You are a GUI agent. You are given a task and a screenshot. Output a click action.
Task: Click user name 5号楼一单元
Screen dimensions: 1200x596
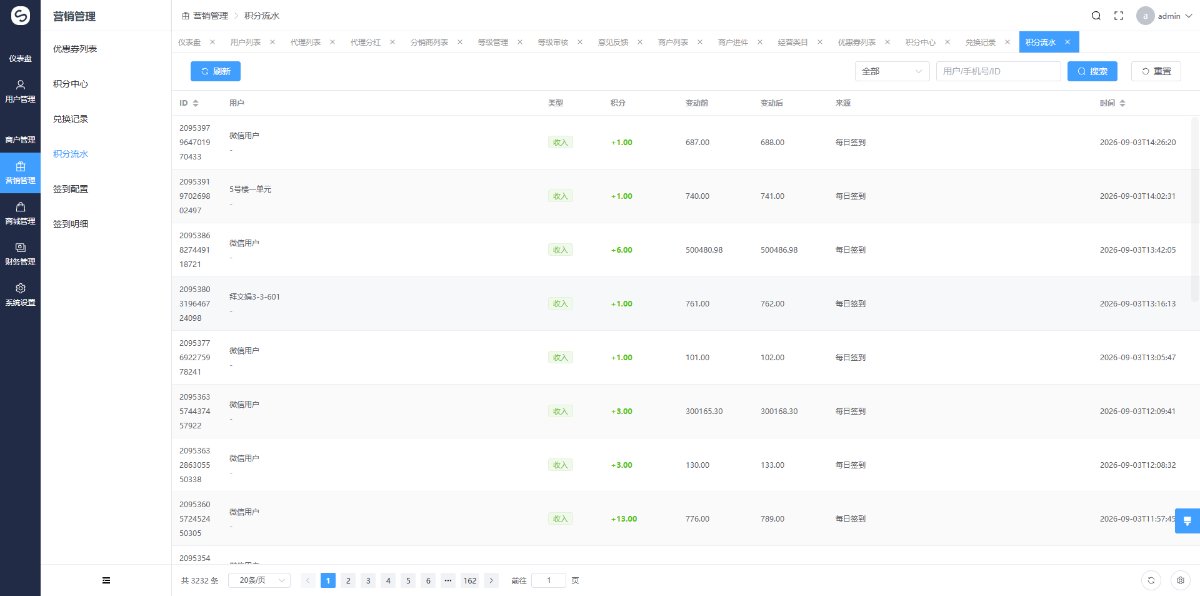[249, 189]
